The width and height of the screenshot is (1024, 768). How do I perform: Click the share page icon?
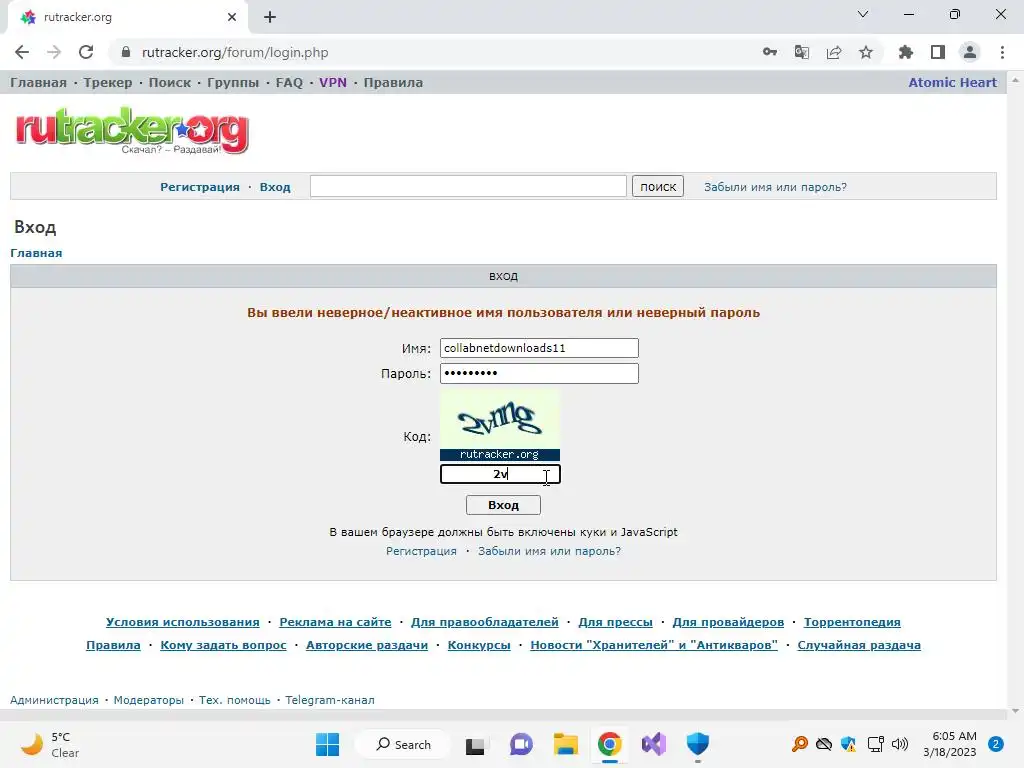(834, 52)
